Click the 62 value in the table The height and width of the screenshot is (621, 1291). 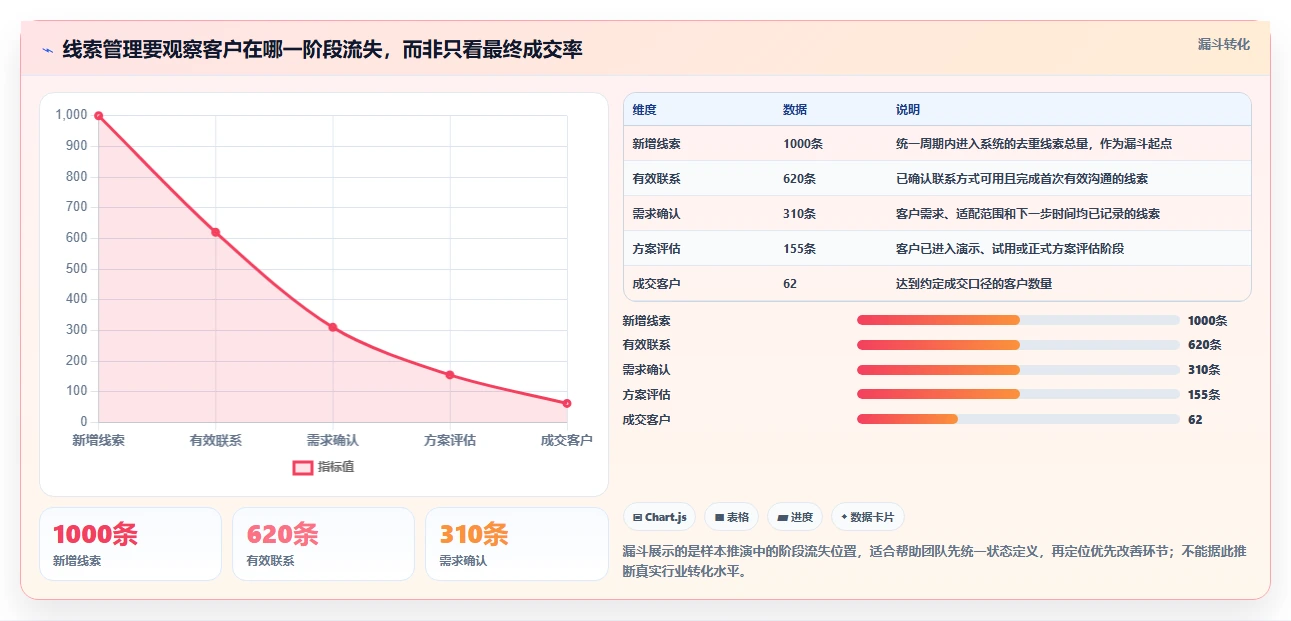point(790,284)
